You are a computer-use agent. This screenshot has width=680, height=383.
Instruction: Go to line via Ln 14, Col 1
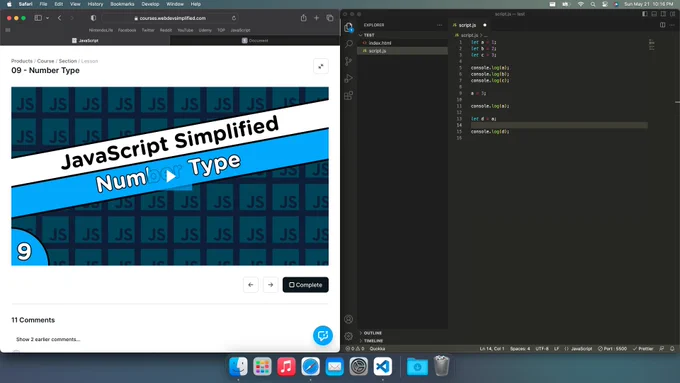pos(492,349)
